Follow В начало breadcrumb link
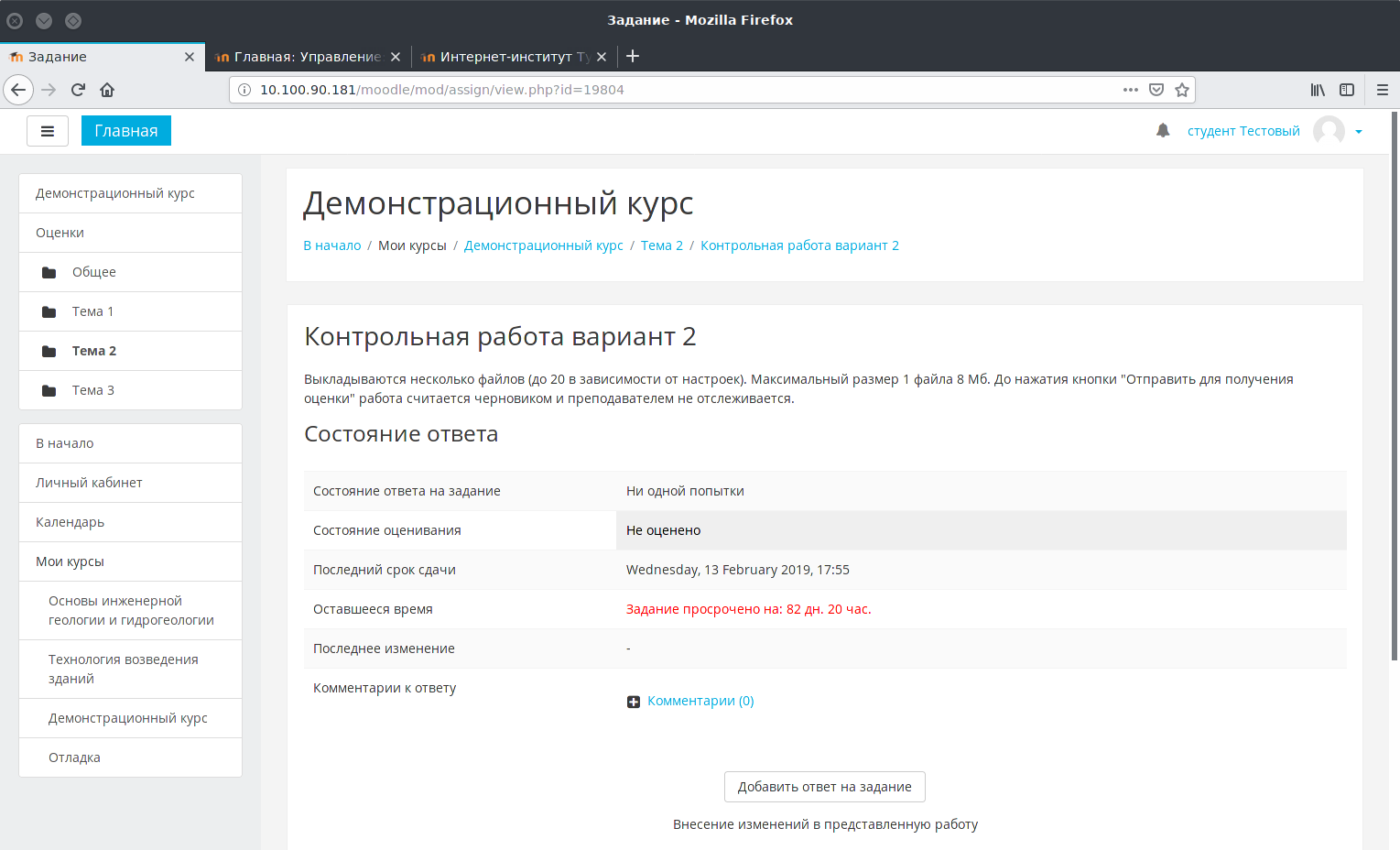Screen dimensions: 1400x850 [332, 245]
